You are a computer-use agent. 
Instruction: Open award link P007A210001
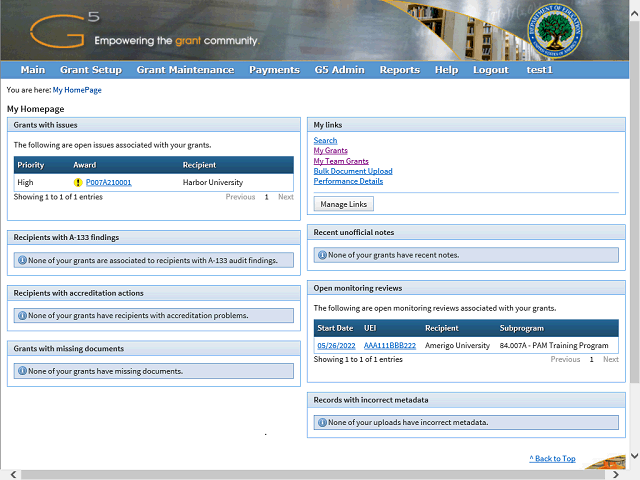(108, 183)
